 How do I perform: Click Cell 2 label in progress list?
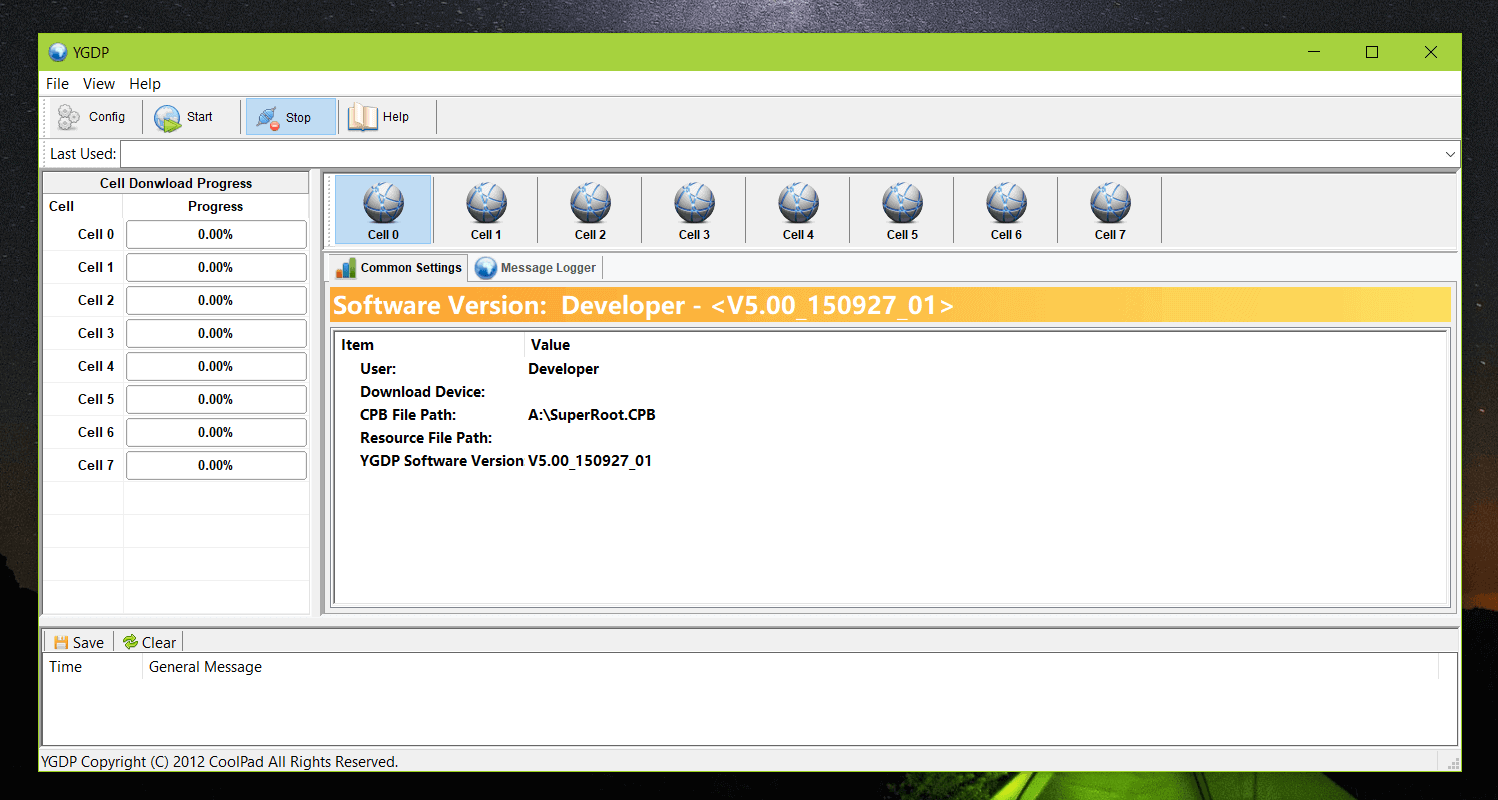pos(96,300)
